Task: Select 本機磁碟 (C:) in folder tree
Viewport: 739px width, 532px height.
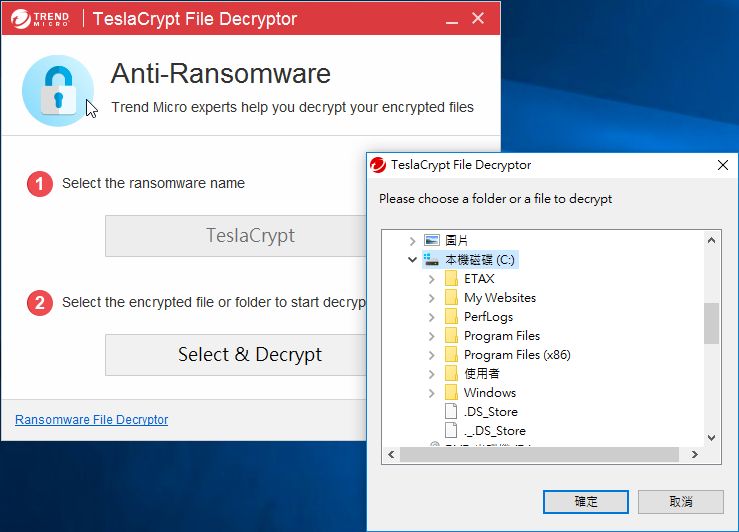Action: (480, 260)
